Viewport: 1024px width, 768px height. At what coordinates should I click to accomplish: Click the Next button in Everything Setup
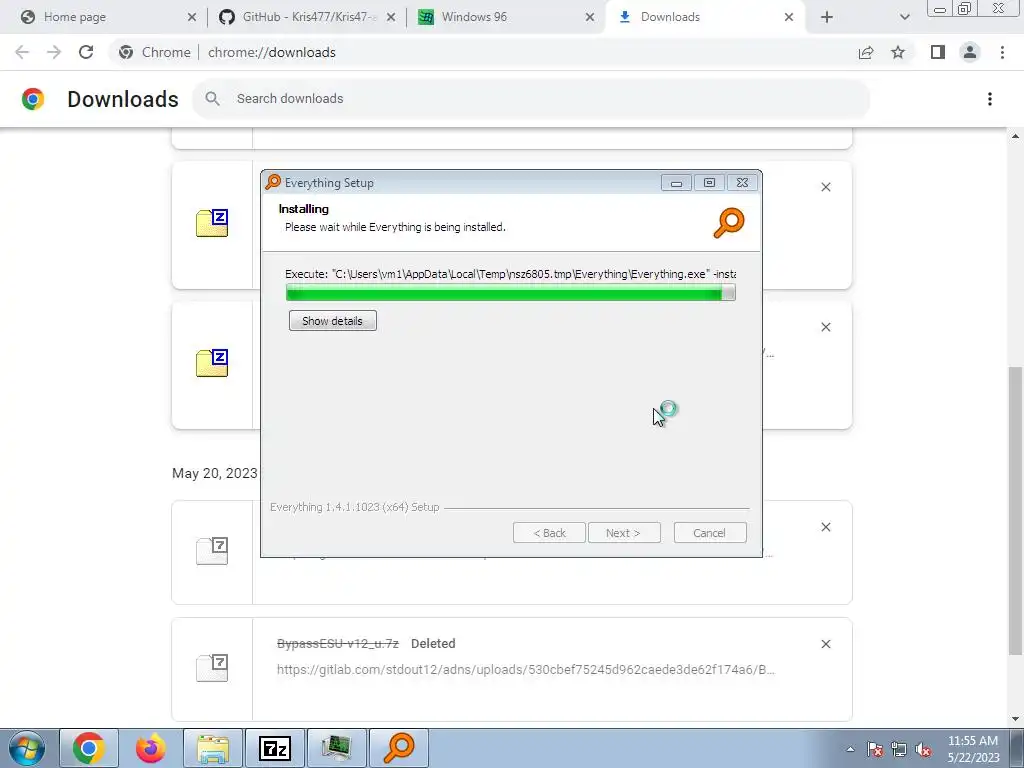click(x=624, y=533)
